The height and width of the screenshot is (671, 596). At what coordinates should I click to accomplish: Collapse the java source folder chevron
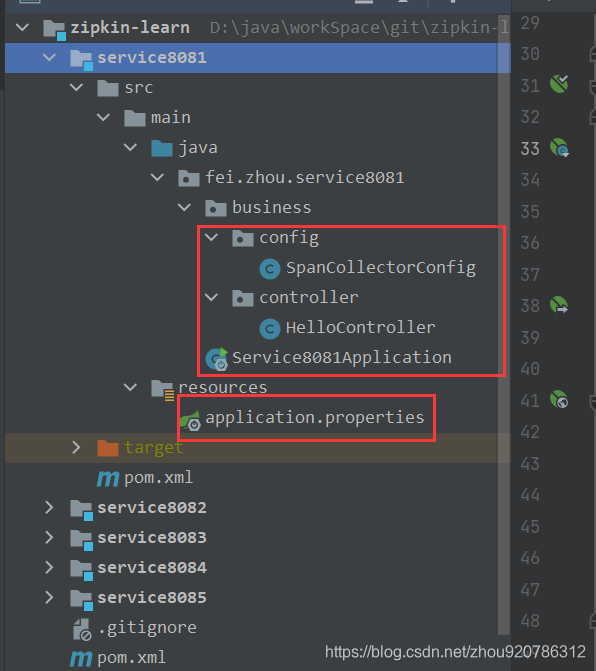point(130,148)
